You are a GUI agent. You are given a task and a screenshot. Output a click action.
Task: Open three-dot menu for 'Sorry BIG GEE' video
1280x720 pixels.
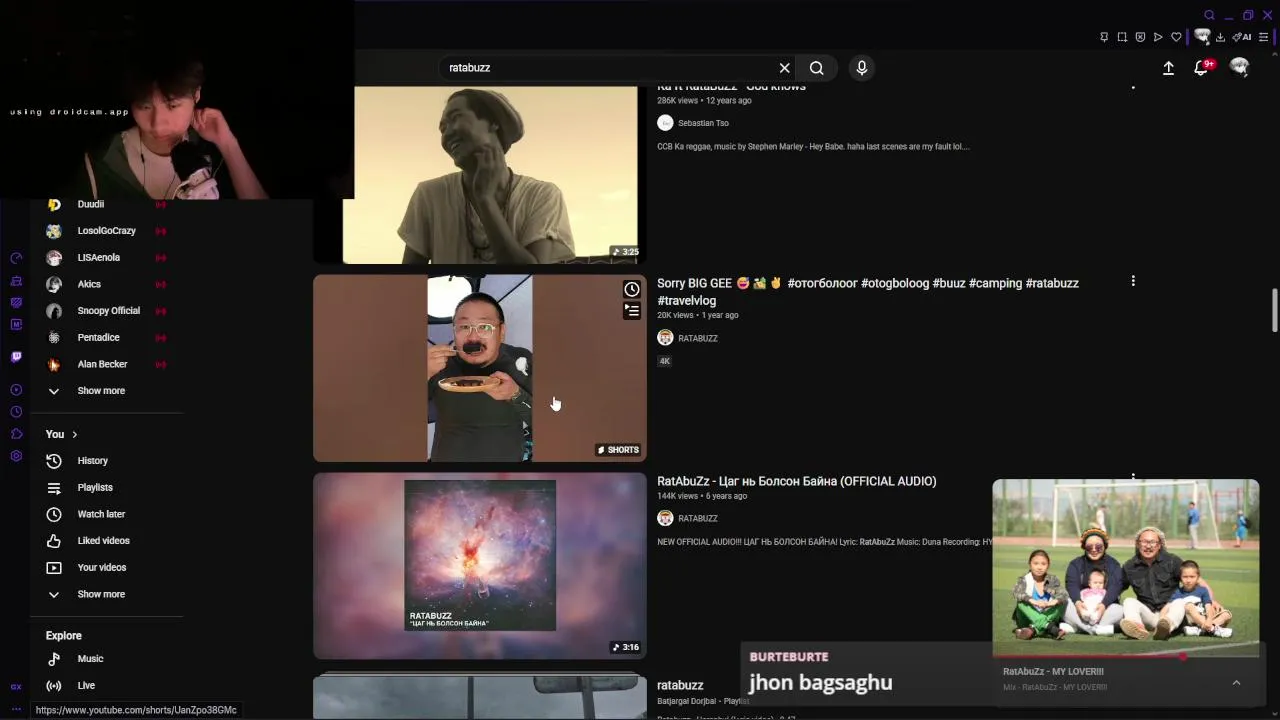(x=1133, y=282)
